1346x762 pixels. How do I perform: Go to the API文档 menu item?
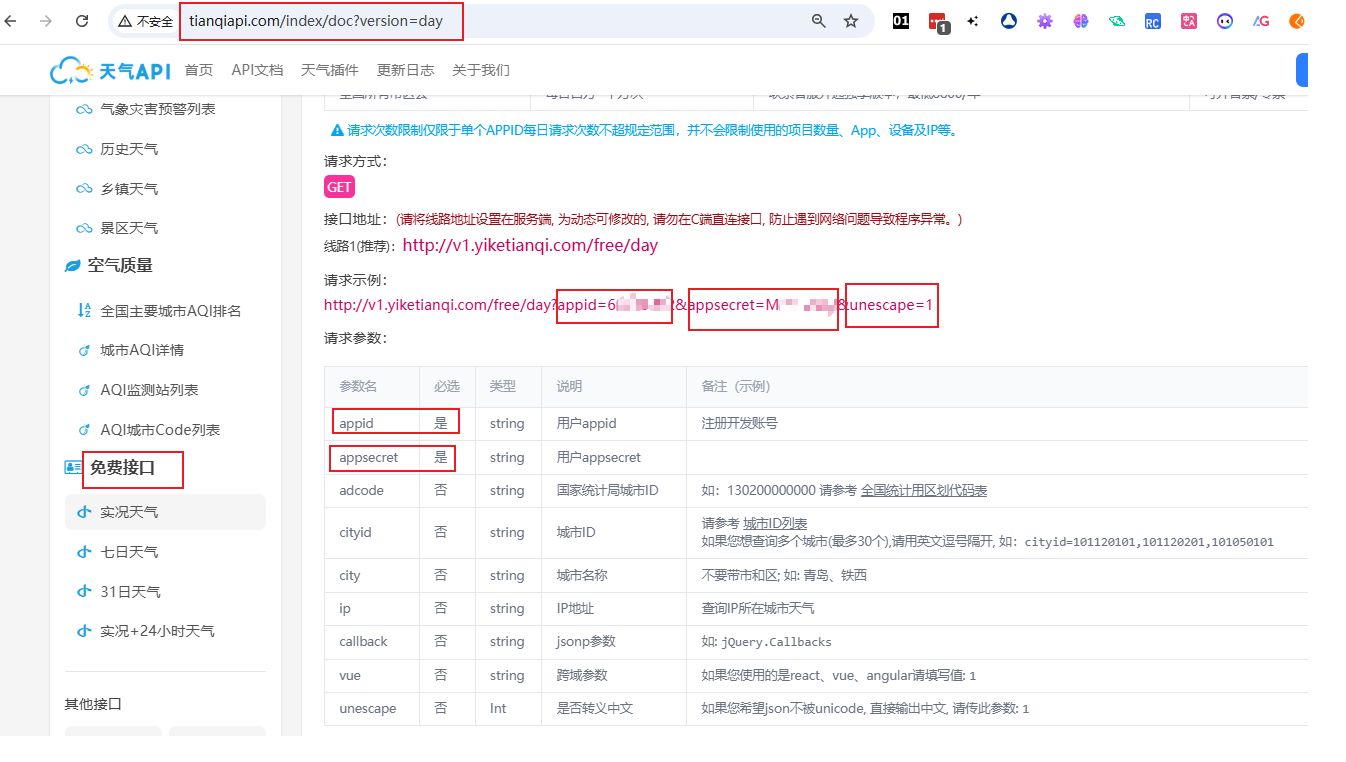point(257,70)
